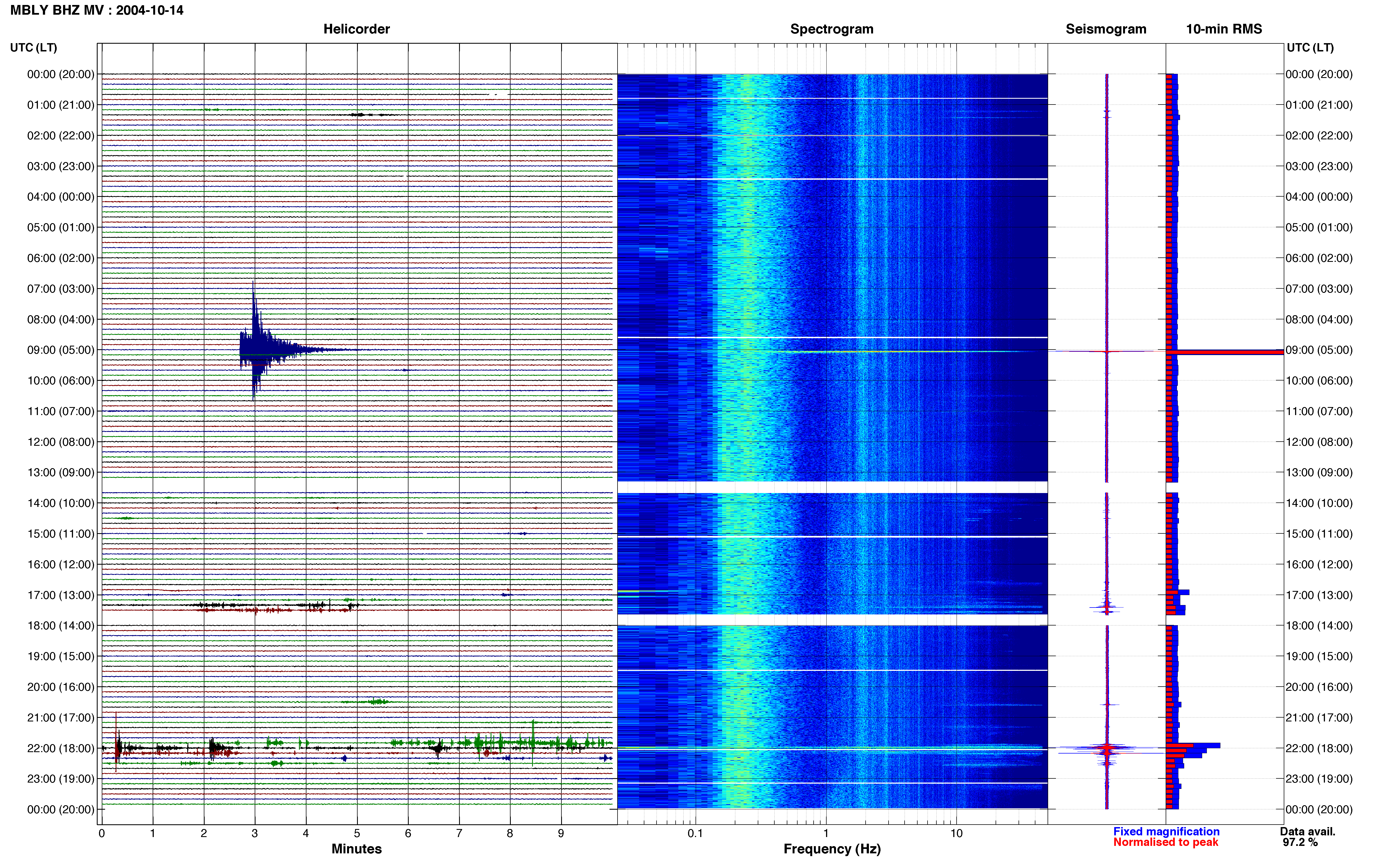Viewport: 1388px width, 868px height.
Task: Click the '3' tick on the Minutes axis
Action: click(x=255, y=833)
